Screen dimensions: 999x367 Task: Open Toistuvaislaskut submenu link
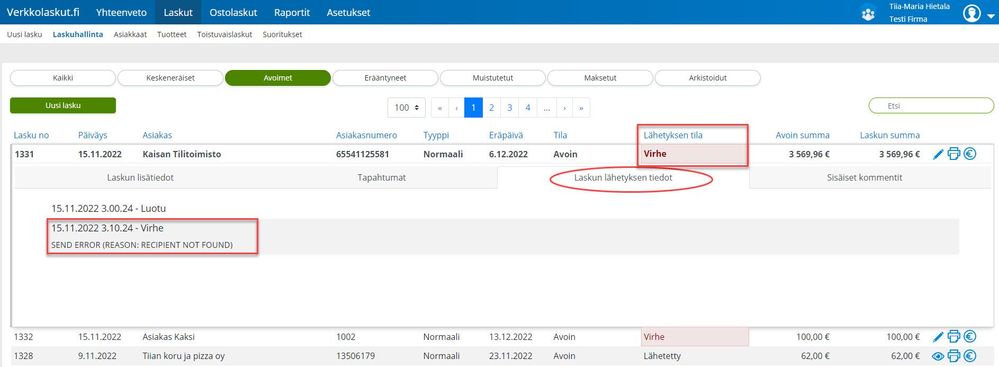pyautogui.click(x=224, y=34)
